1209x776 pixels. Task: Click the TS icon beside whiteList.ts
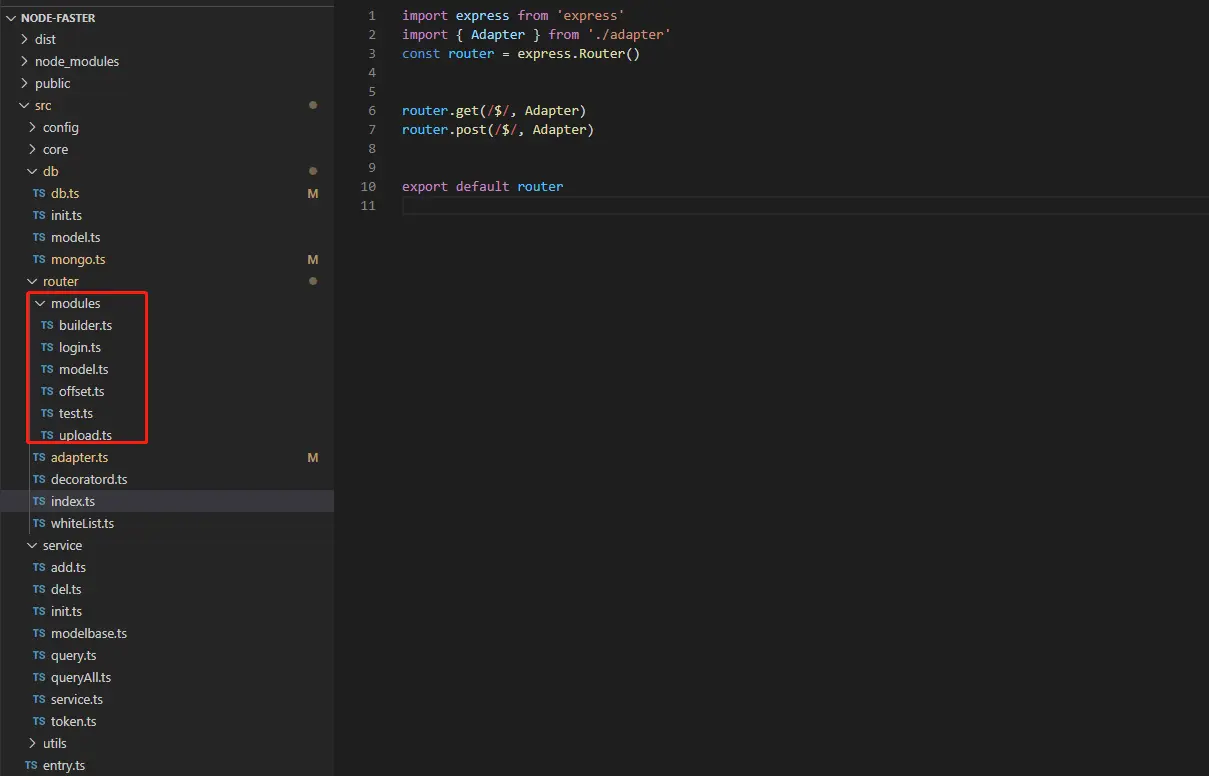pos(39,523)
